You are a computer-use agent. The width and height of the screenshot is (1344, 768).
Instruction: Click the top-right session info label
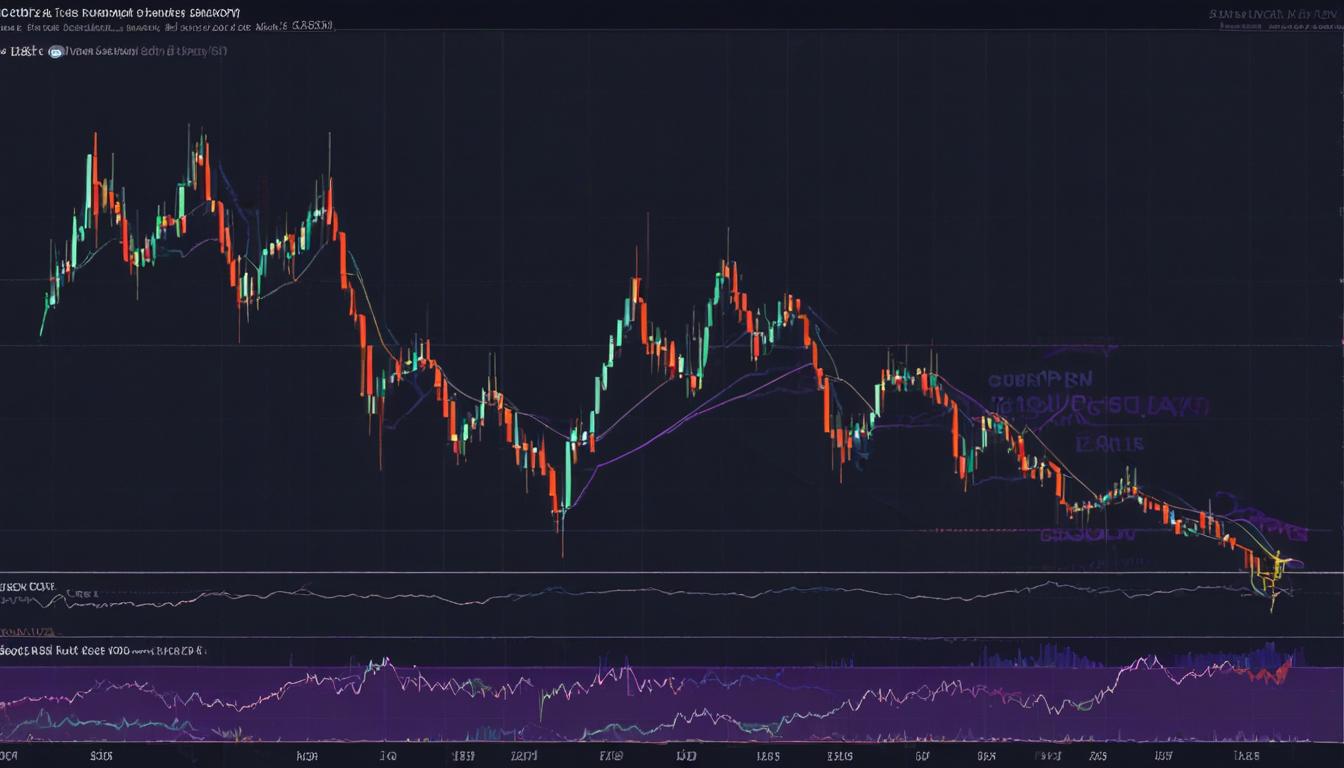1270,15
